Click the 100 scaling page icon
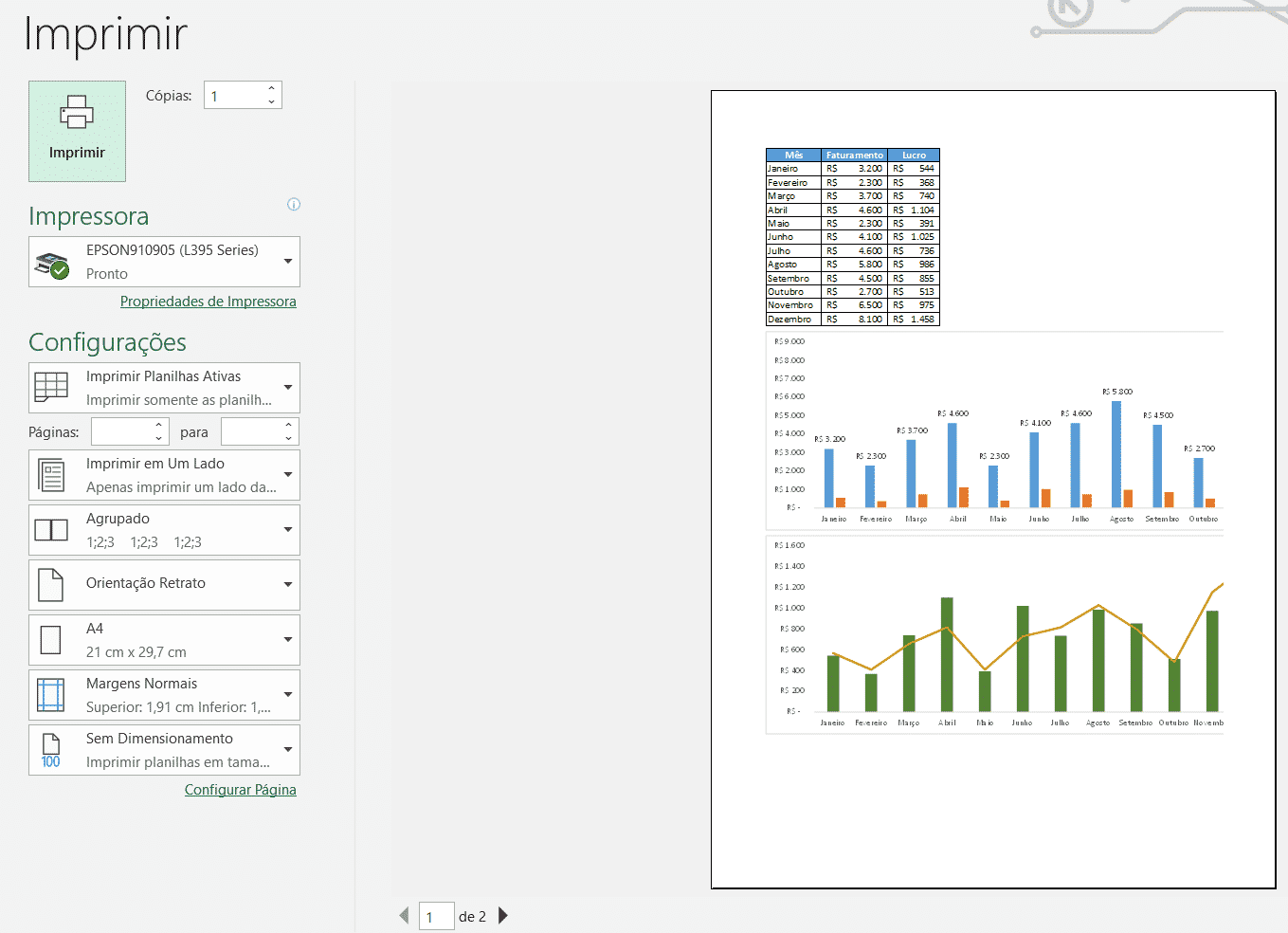This screenshot has height=933, width=1288. click(51, 750)
